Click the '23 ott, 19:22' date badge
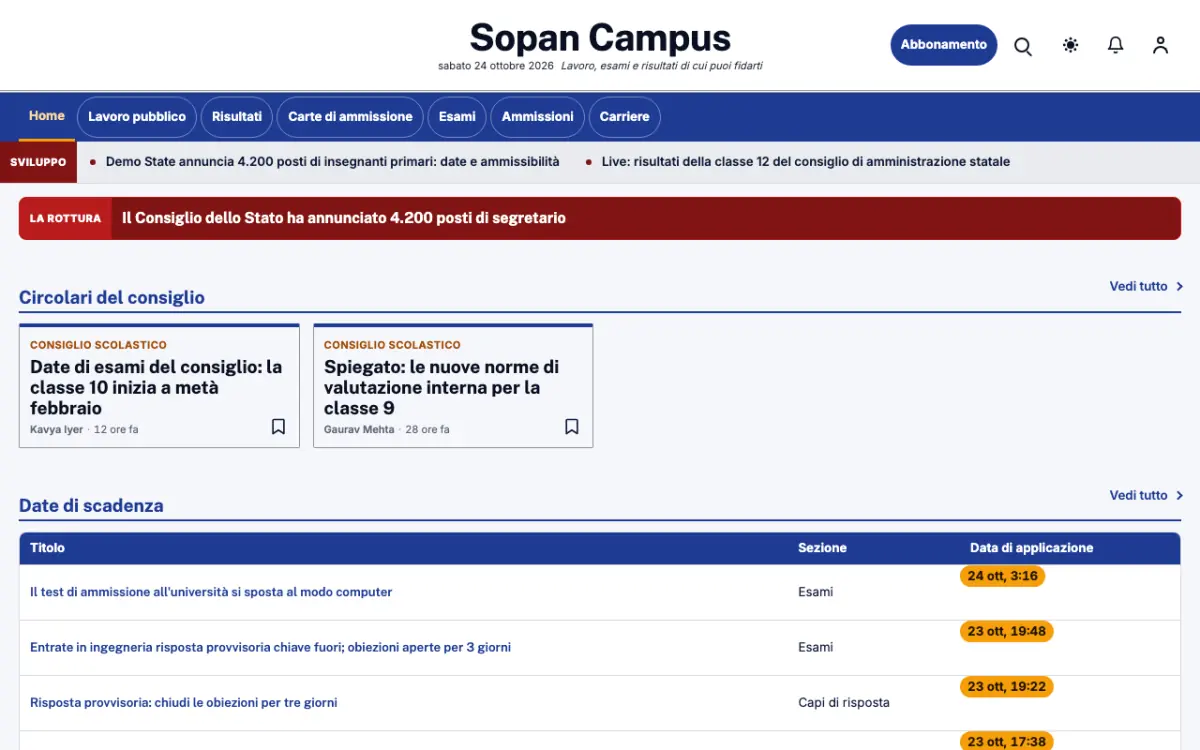 click(1006, 687)
